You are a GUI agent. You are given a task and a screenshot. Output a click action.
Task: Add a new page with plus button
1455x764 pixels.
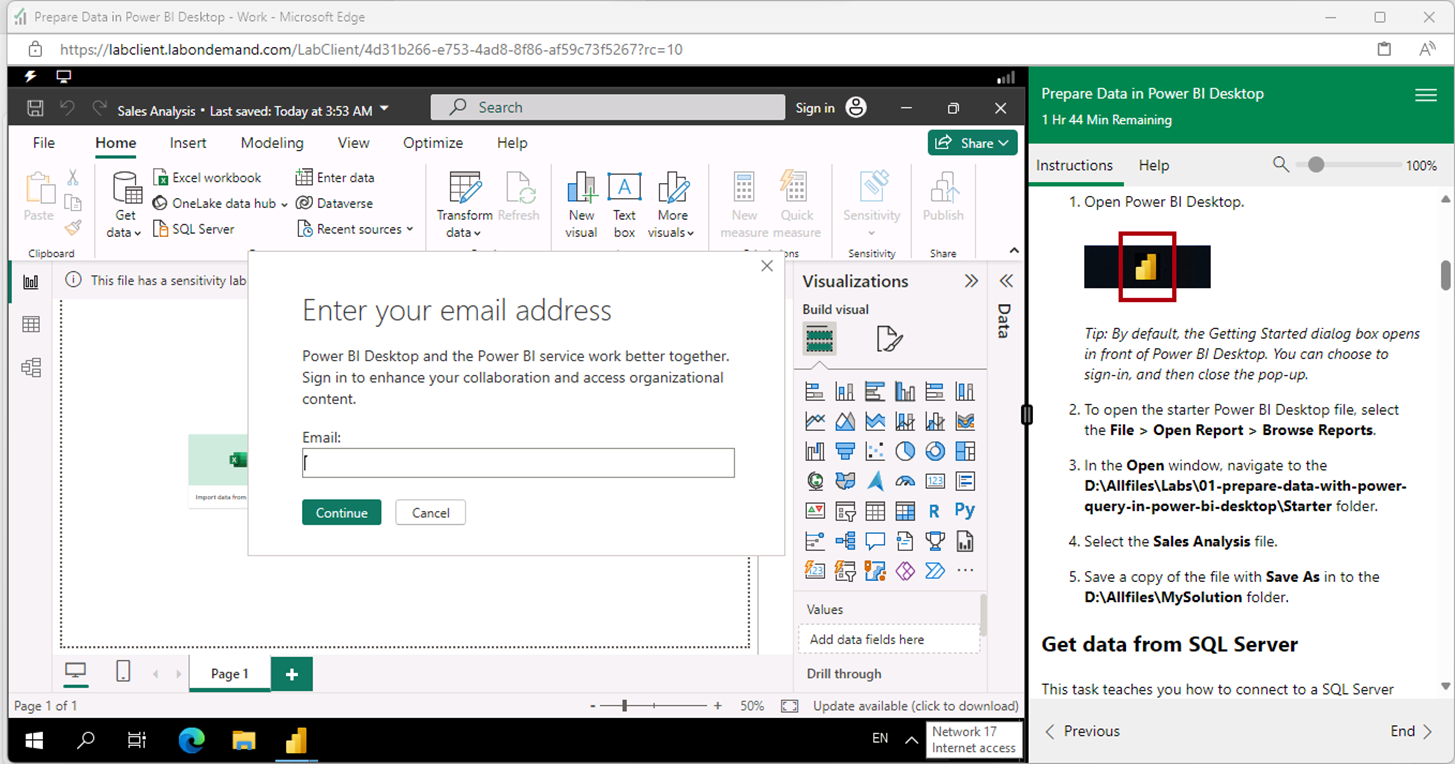pyautogui.click(x=292, y=674)
